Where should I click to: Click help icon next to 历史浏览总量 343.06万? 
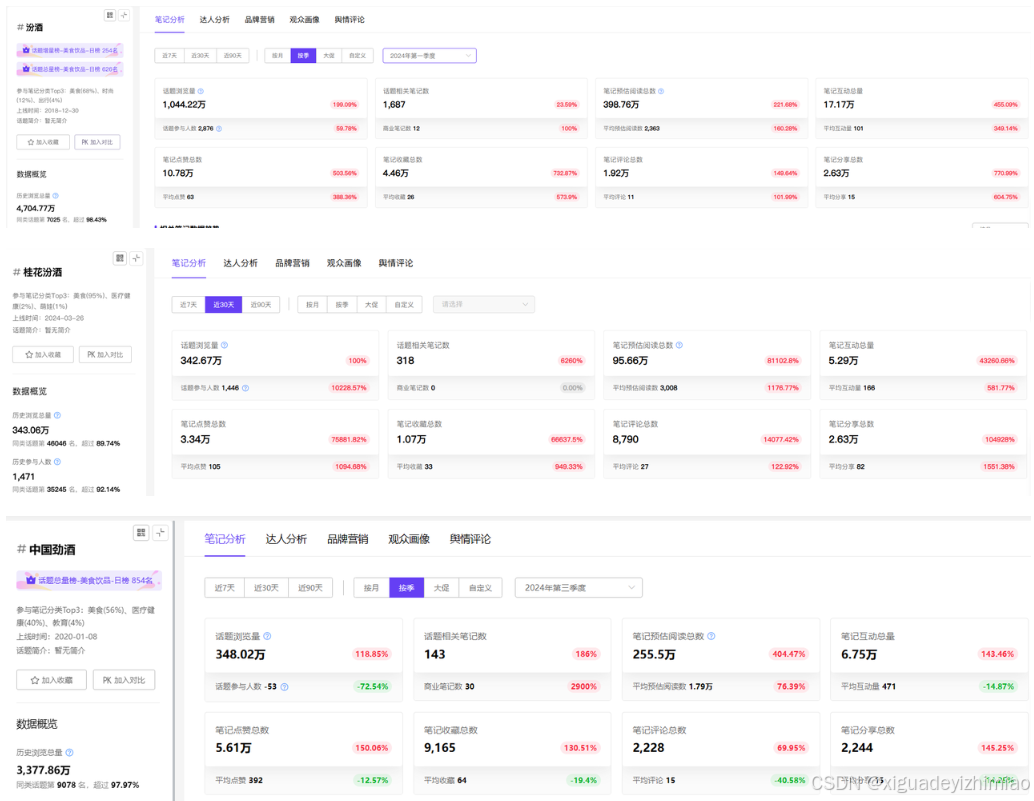57,415
